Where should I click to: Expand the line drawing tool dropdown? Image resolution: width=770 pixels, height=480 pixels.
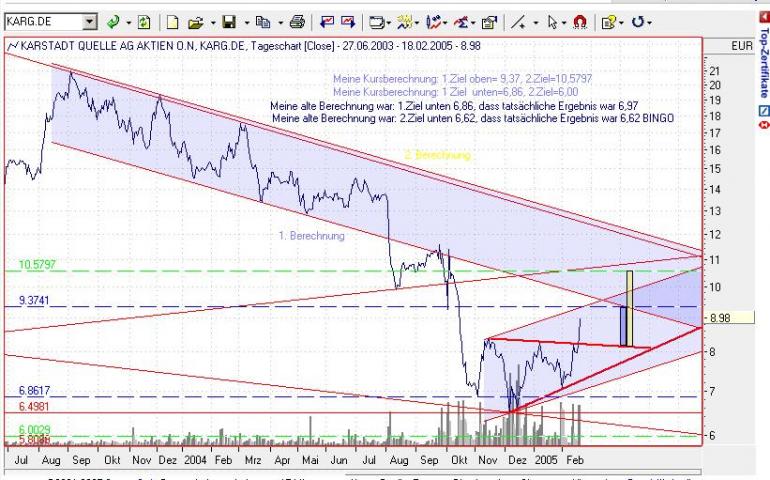[x=535, y=23]
